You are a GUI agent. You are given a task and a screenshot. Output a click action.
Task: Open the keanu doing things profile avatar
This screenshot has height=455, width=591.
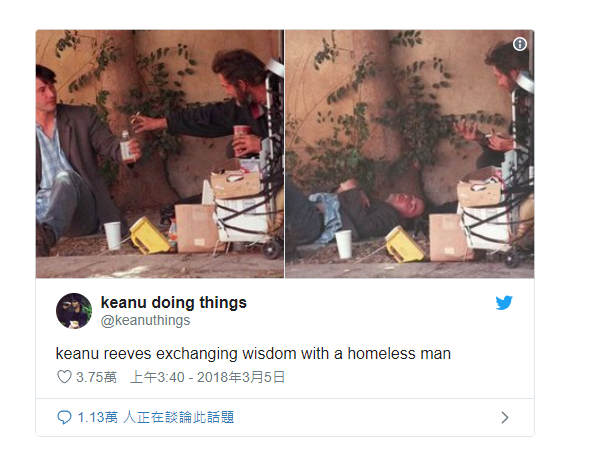click(74, 311)
